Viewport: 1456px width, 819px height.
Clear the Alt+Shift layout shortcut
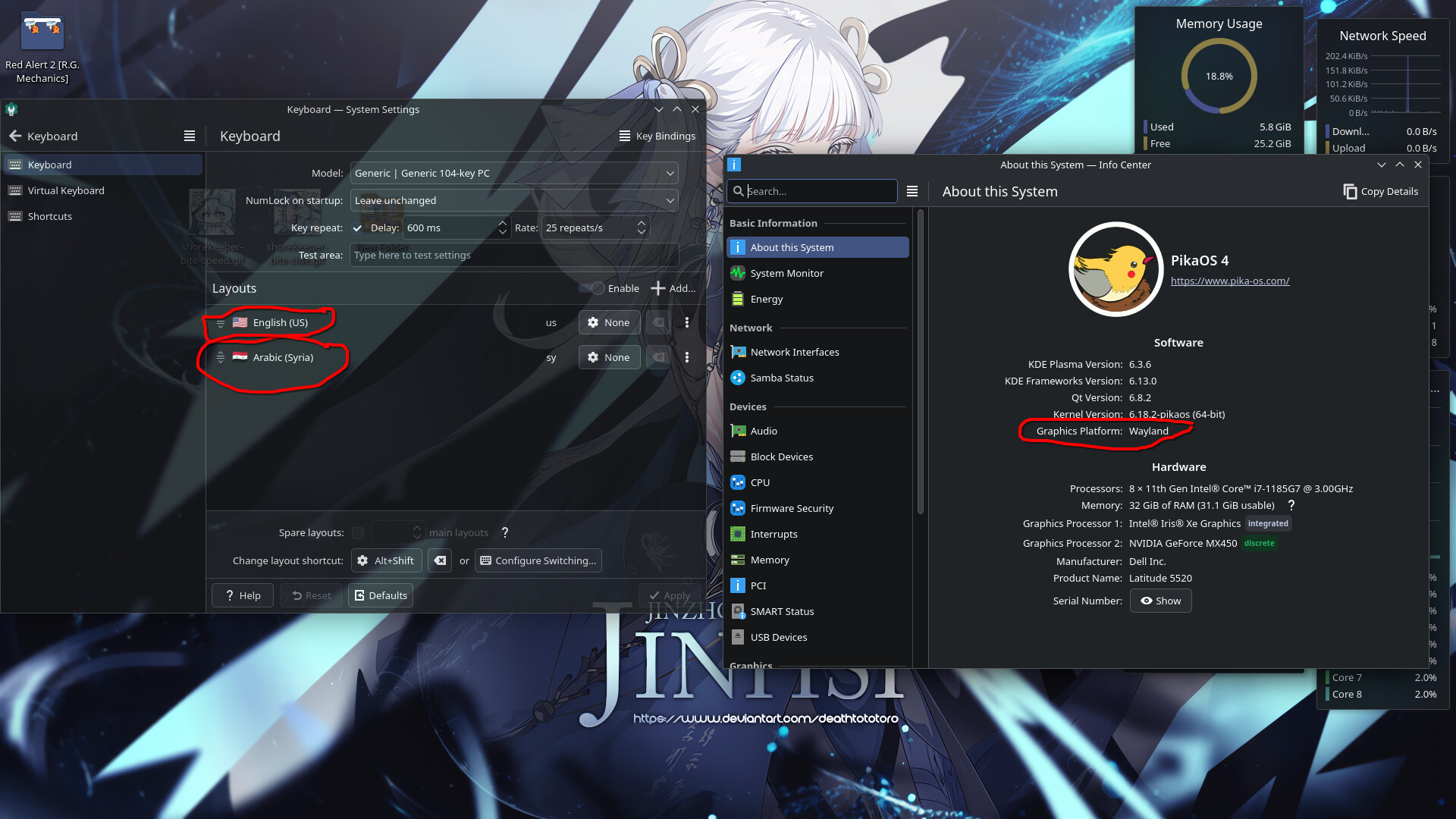[440, 560]
